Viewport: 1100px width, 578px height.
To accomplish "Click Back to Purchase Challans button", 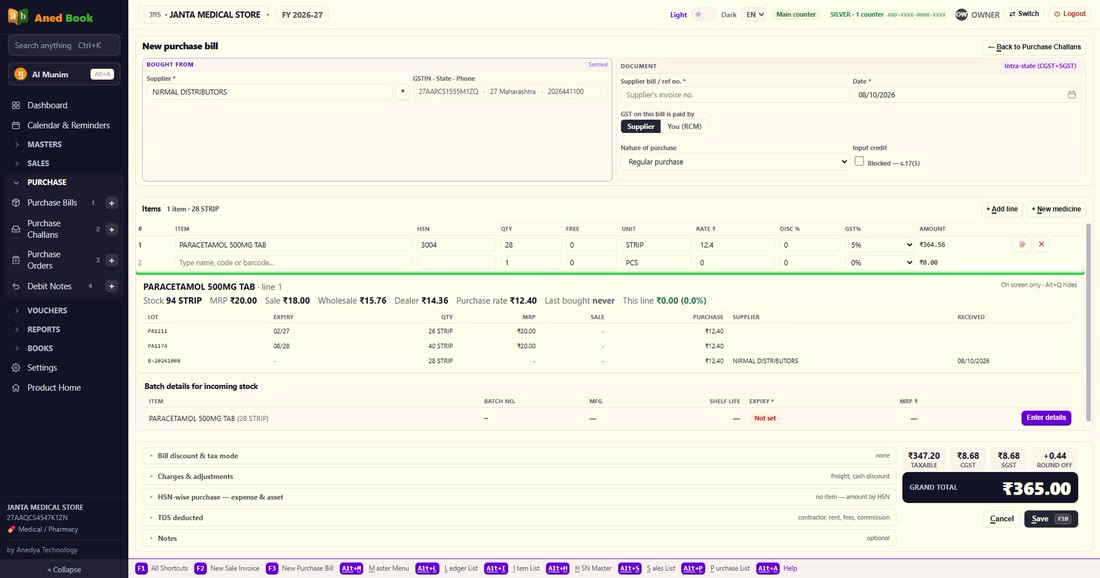I will coord(1034,47).
